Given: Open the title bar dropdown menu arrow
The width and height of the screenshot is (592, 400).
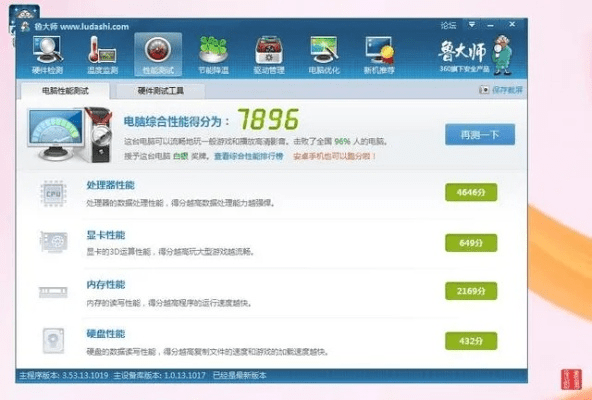Looking at the screenshot, I should click(x=472, y=25).
